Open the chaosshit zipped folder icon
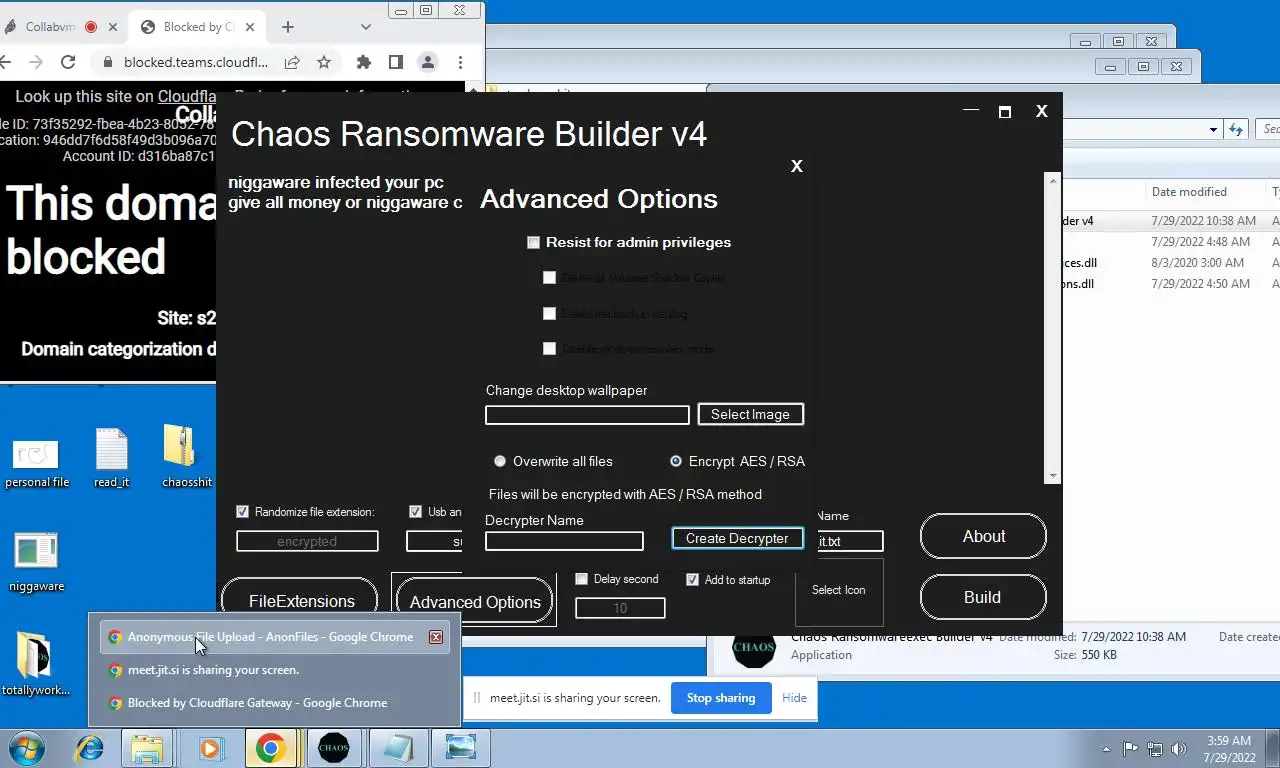The width and height of the screenshot is (1280, 768). [186, 457]
